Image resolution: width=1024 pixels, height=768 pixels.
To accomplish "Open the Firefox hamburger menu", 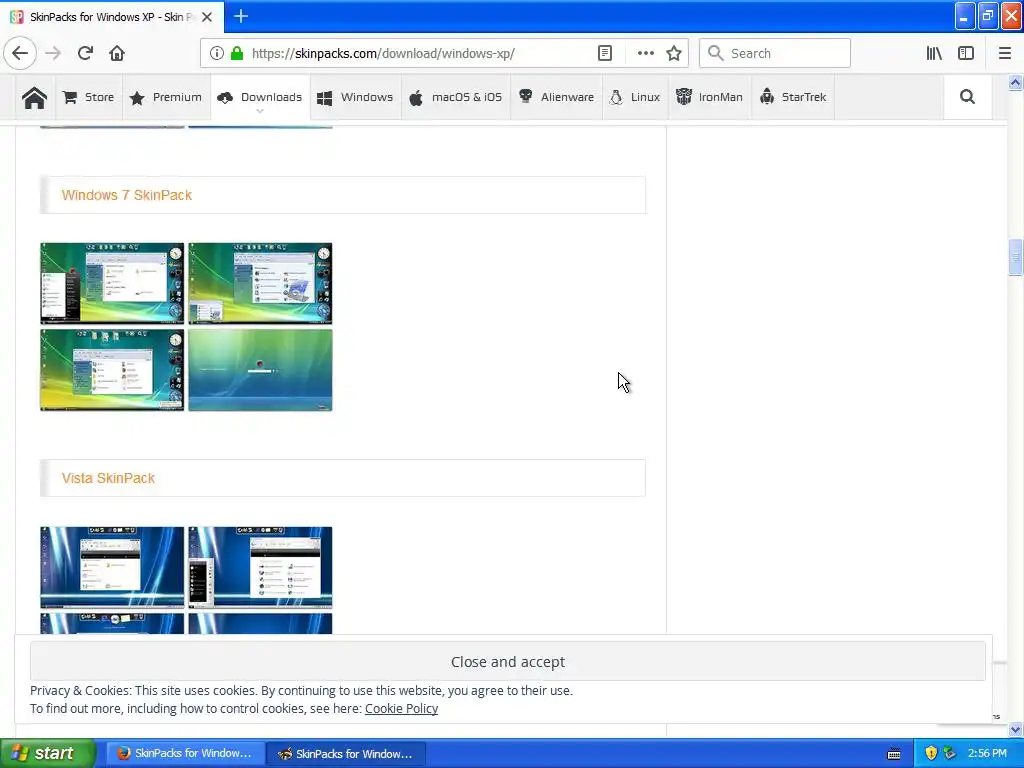I will coord(1005,53).
